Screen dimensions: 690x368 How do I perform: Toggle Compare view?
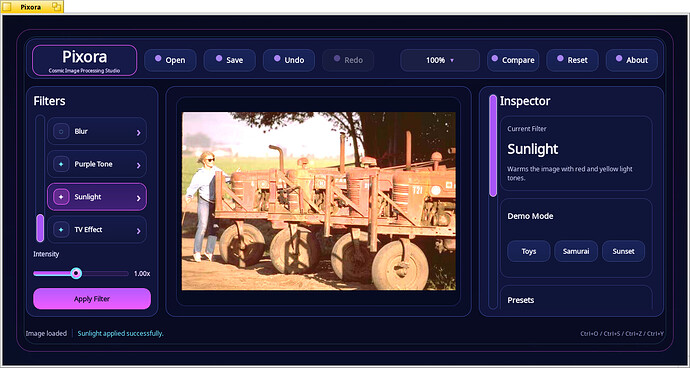coord(513,60)
